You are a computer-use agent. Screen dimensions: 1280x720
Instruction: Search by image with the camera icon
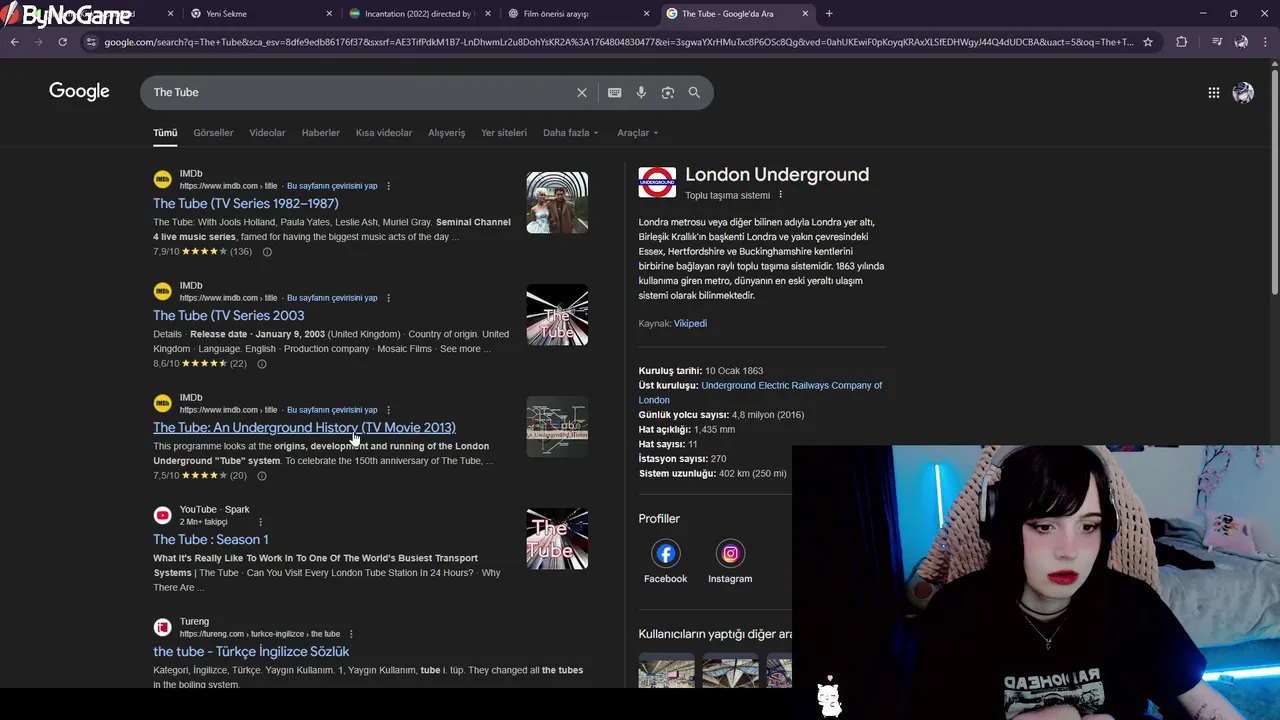668,92
